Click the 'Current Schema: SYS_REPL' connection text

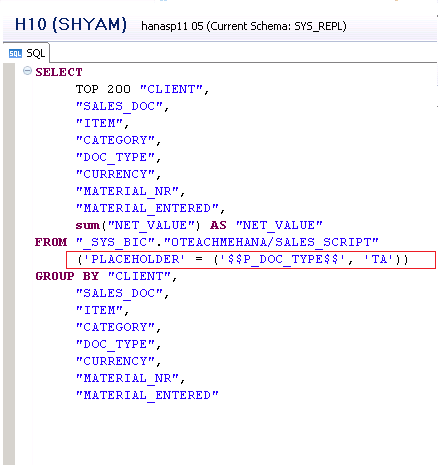point(278,26)
